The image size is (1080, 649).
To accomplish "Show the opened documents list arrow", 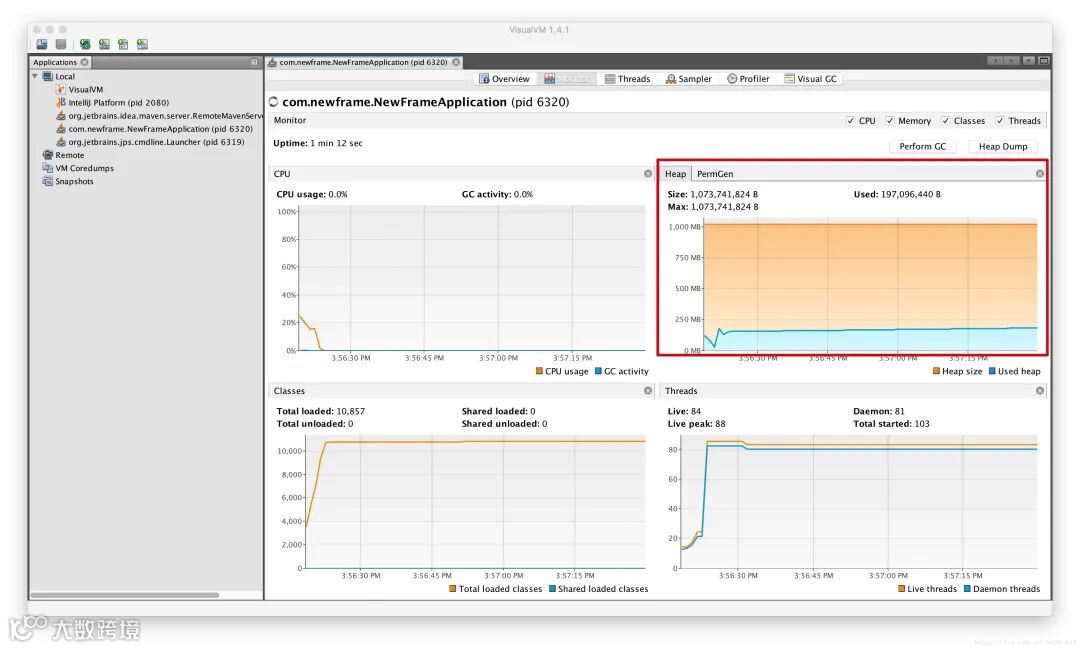I will (1028, 61).
